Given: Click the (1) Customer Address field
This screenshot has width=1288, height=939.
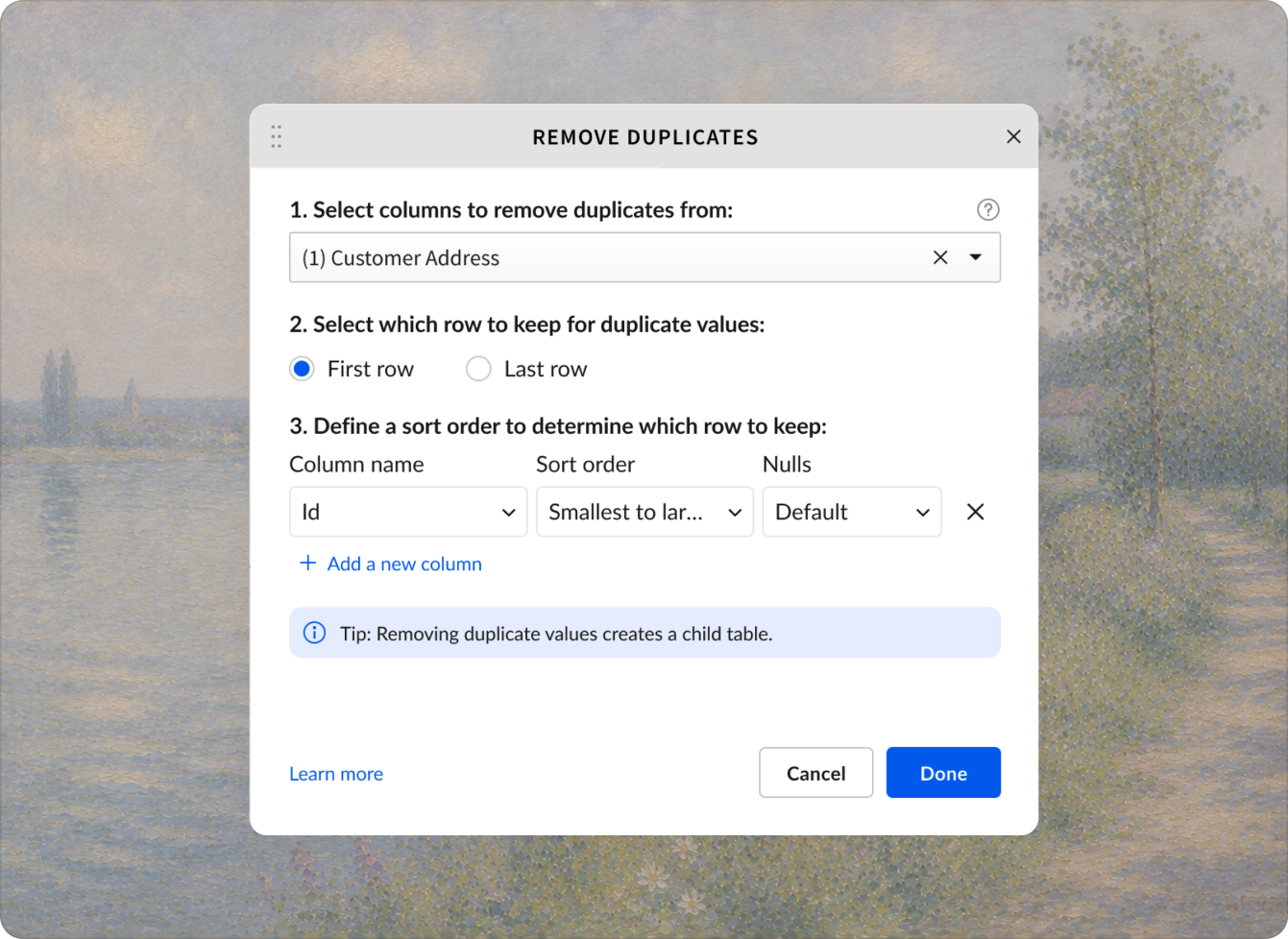Looking at the screenshot, I should coord(644,257).
